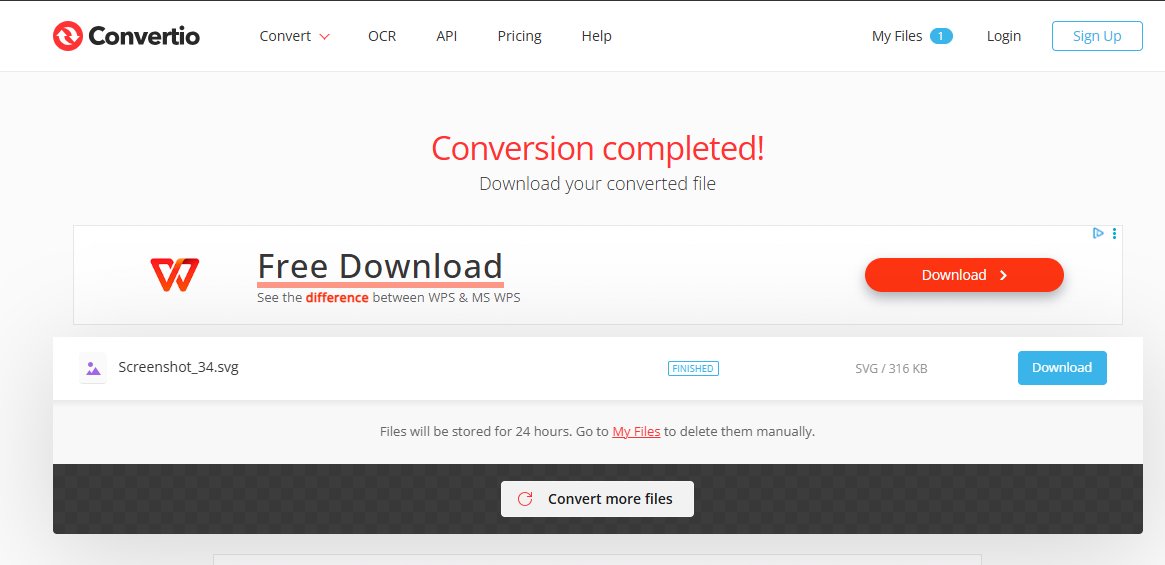Open My Files in header
The image size is (1165, 565).
coord(897,36)
